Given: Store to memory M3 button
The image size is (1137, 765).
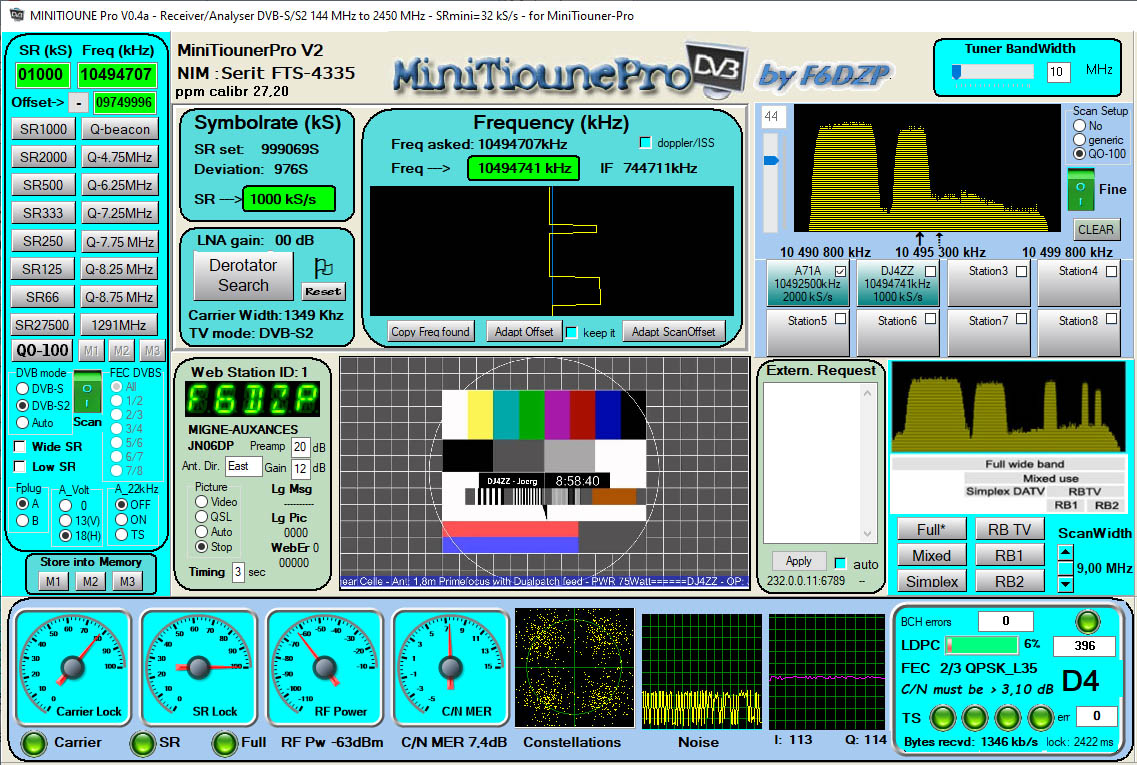Looking at the screenshot, I should (x=128, y=582).
